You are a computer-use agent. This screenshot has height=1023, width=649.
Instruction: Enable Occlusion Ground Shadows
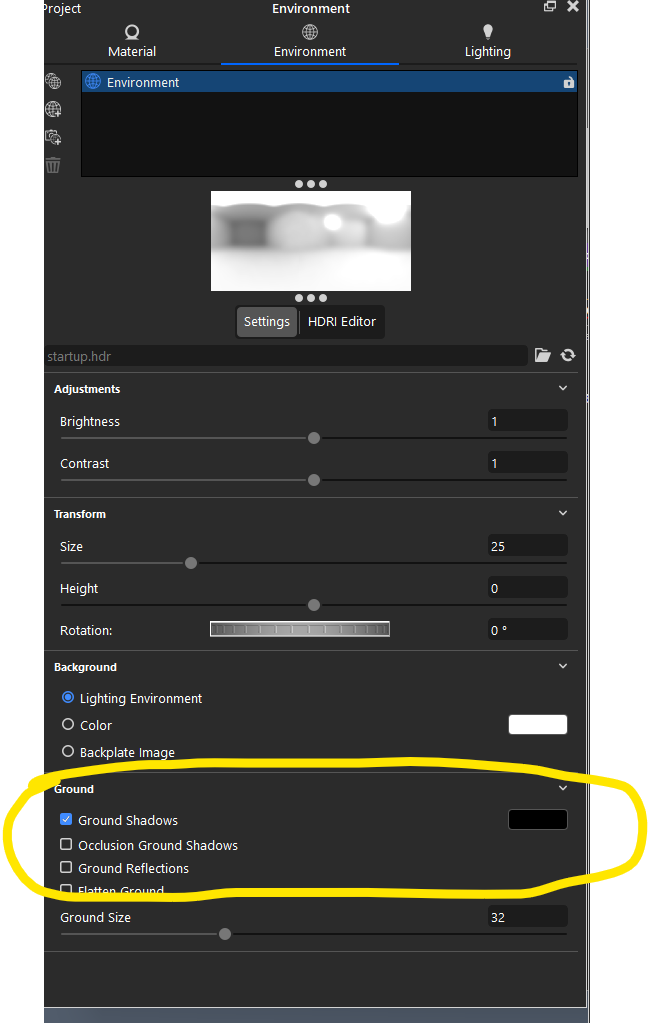(x=66, y=844)
